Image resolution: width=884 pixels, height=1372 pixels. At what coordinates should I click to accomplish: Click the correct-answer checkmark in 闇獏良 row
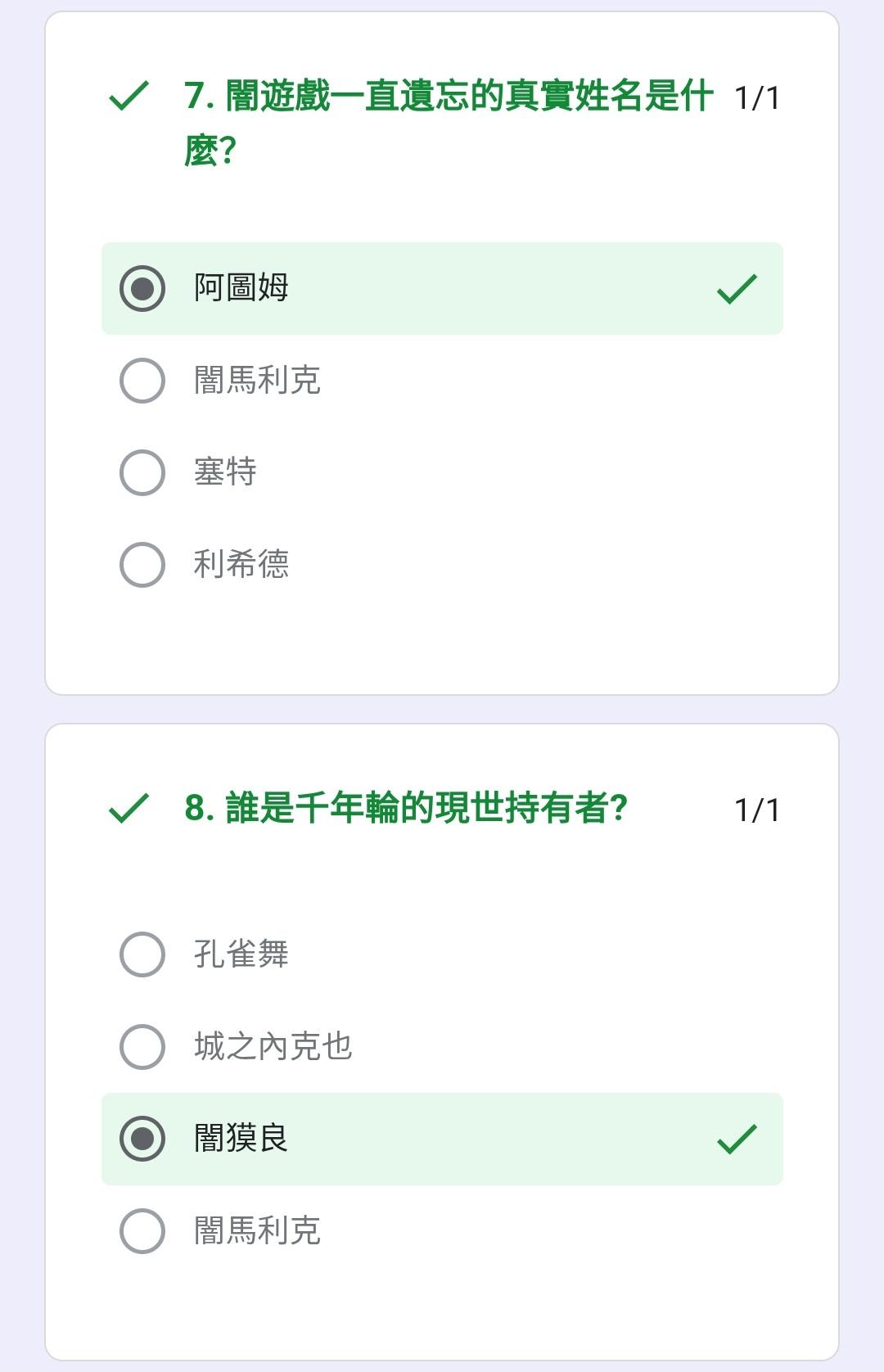click(737, 1139)
